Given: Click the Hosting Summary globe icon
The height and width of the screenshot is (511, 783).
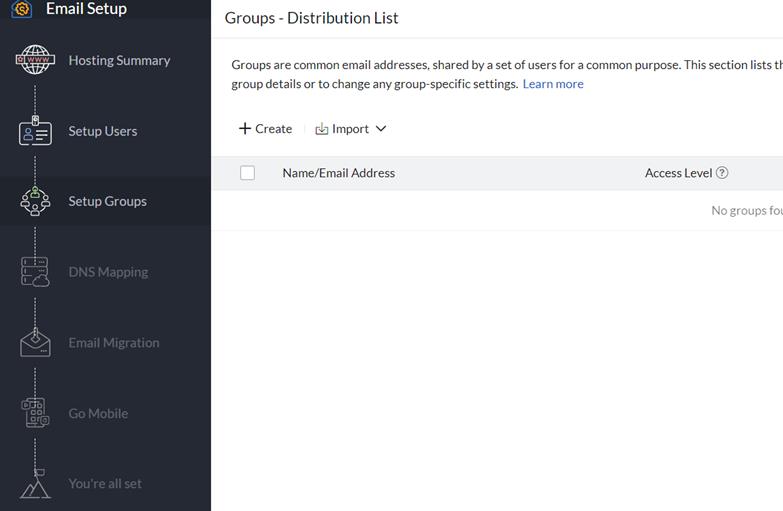Looking at the screenshot, I should coord(35,60).
